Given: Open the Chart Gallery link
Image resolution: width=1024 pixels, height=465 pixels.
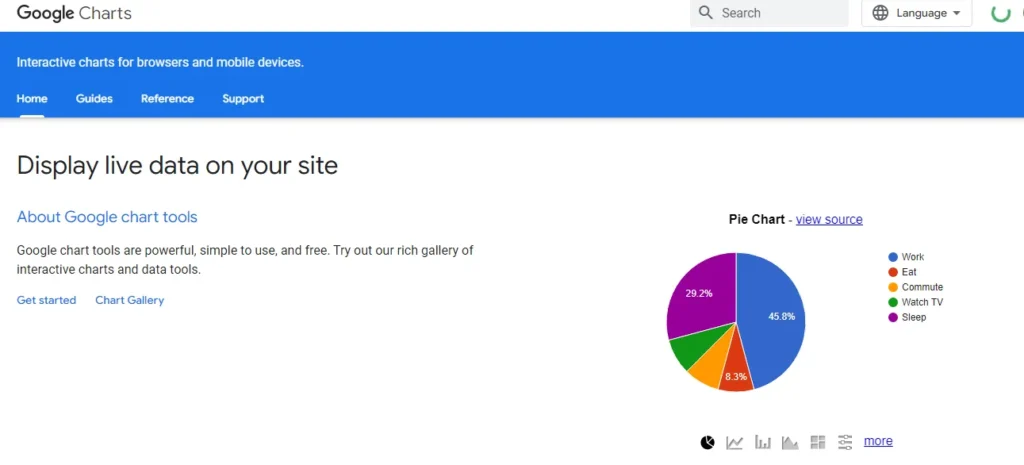Looking at the screenshot, I should coord(129,300).
